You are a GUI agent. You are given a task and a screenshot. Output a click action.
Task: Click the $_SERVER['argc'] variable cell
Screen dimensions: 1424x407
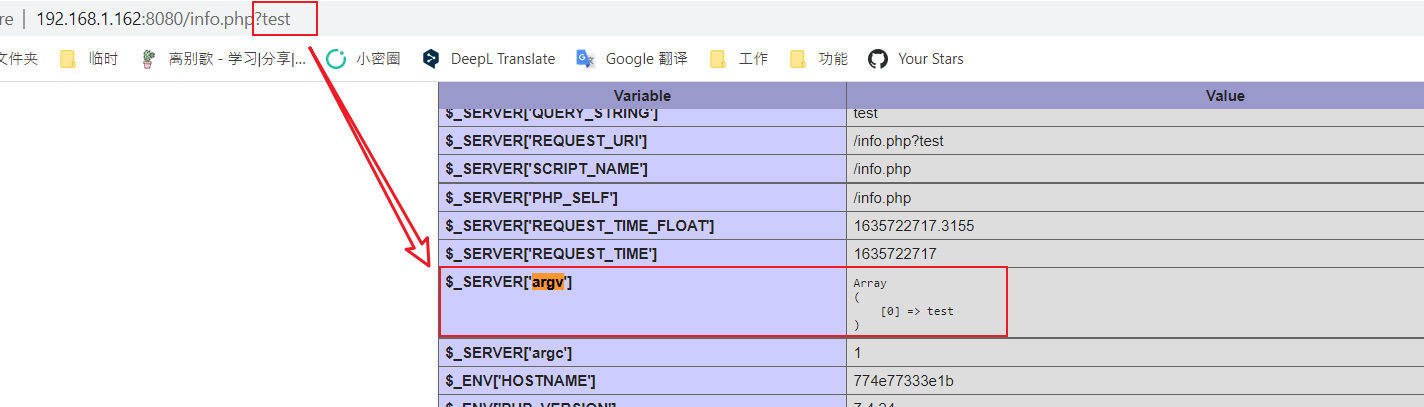pos(509,353)
